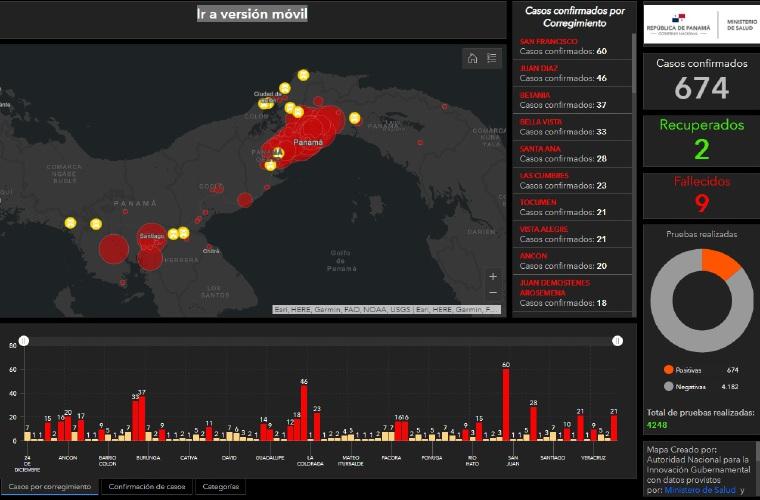The width and height of the screenshot is (760, 500).
Task: Click the orange segment of the donut chart
Action: [718, 262]
